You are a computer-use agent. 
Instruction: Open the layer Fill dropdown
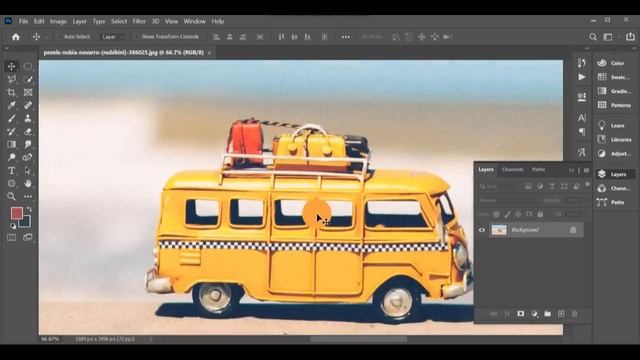pos(573,214)
